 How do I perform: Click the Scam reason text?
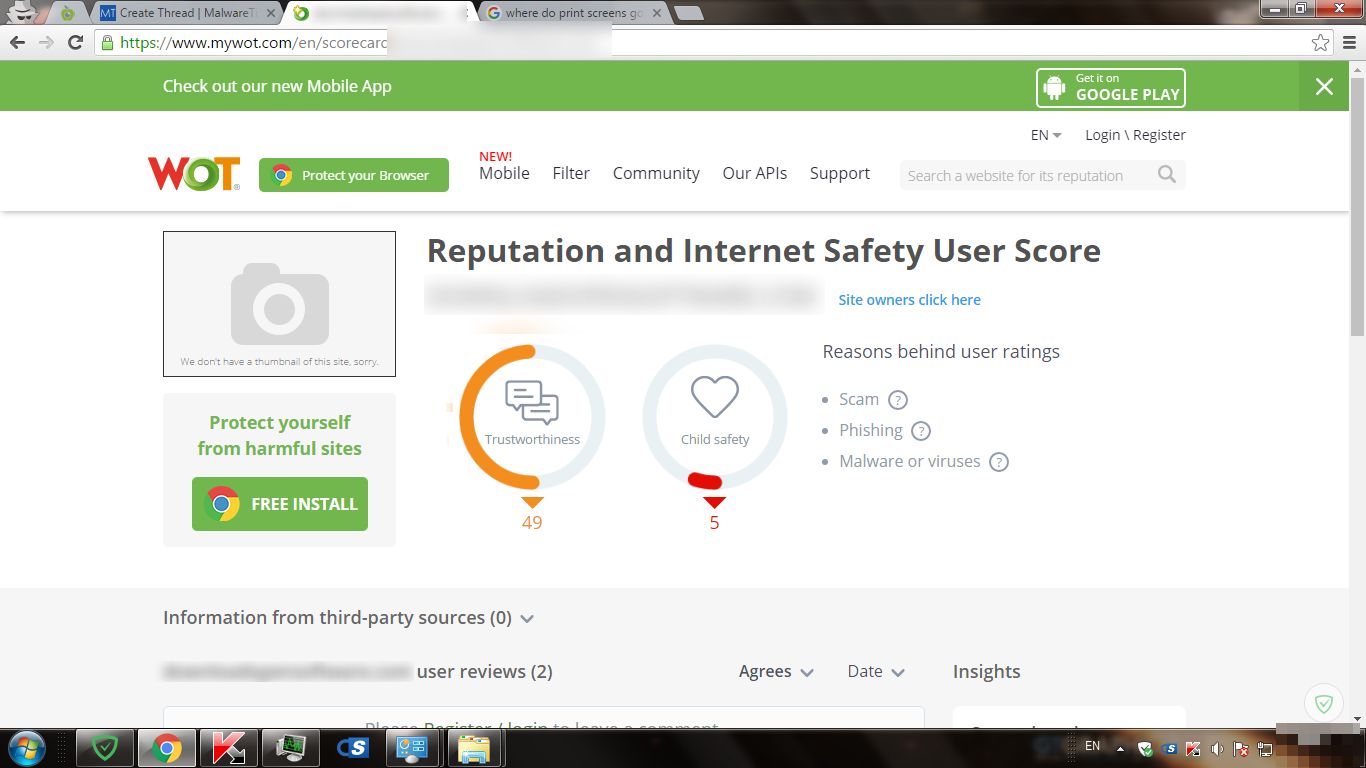click(x=859, y=399)
